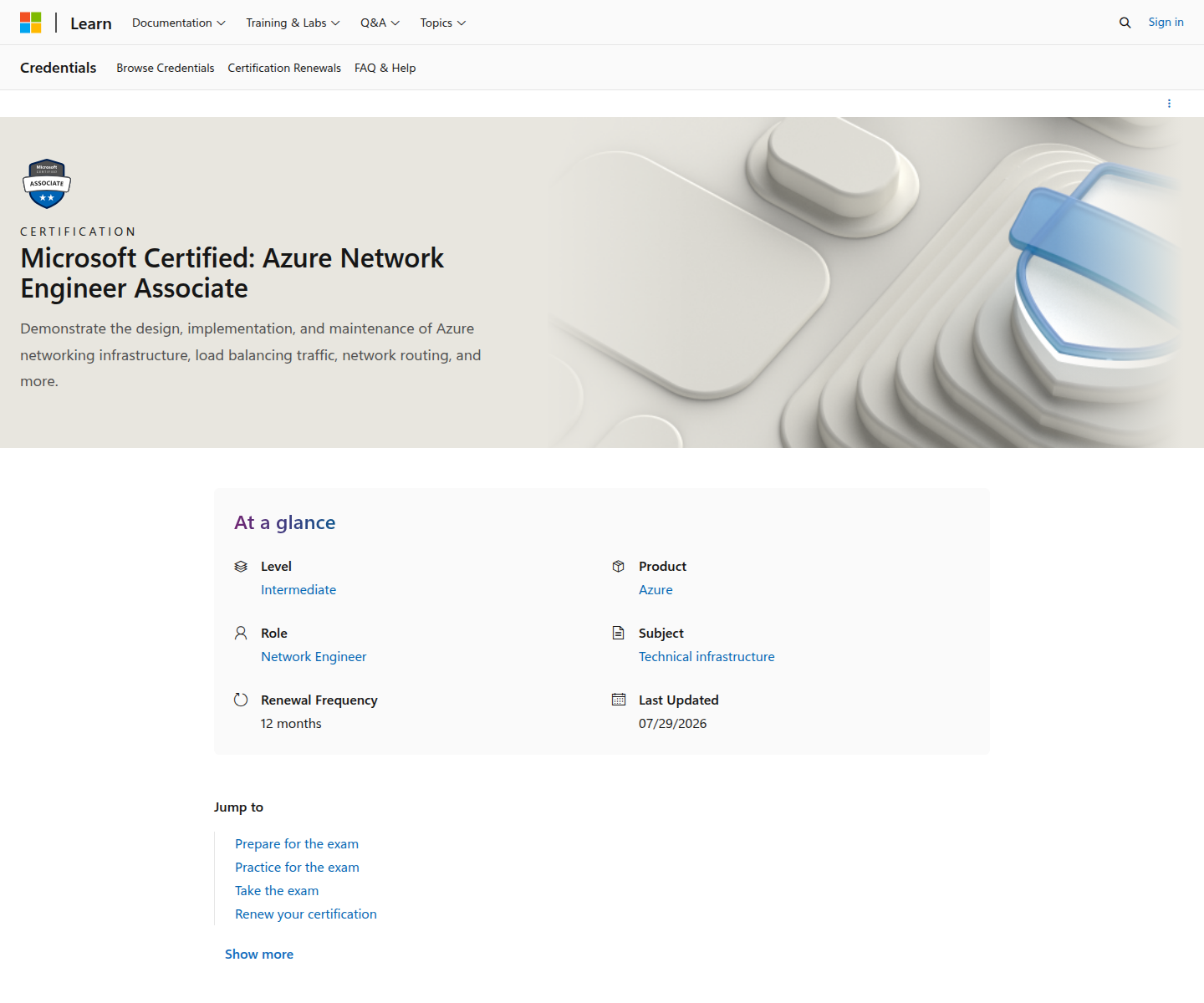Click the Last Updated calendar icon

619,700
